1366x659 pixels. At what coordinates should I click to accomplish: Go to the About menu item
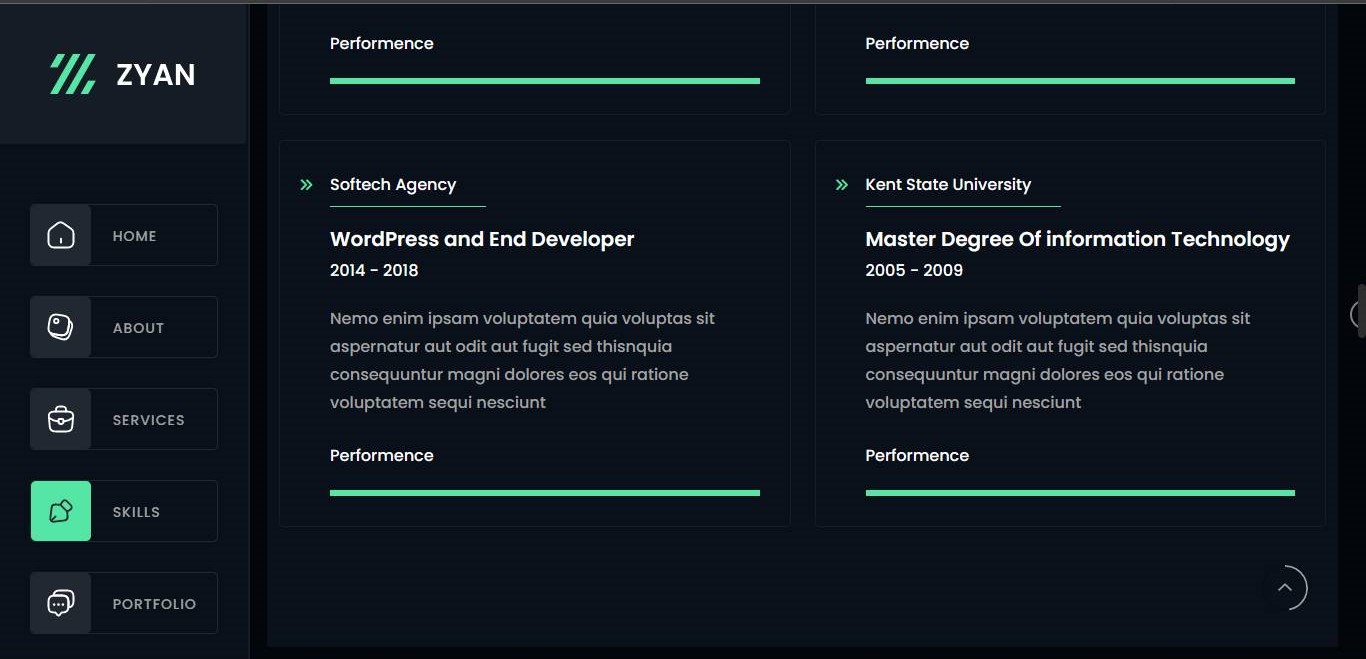[138, 328]
